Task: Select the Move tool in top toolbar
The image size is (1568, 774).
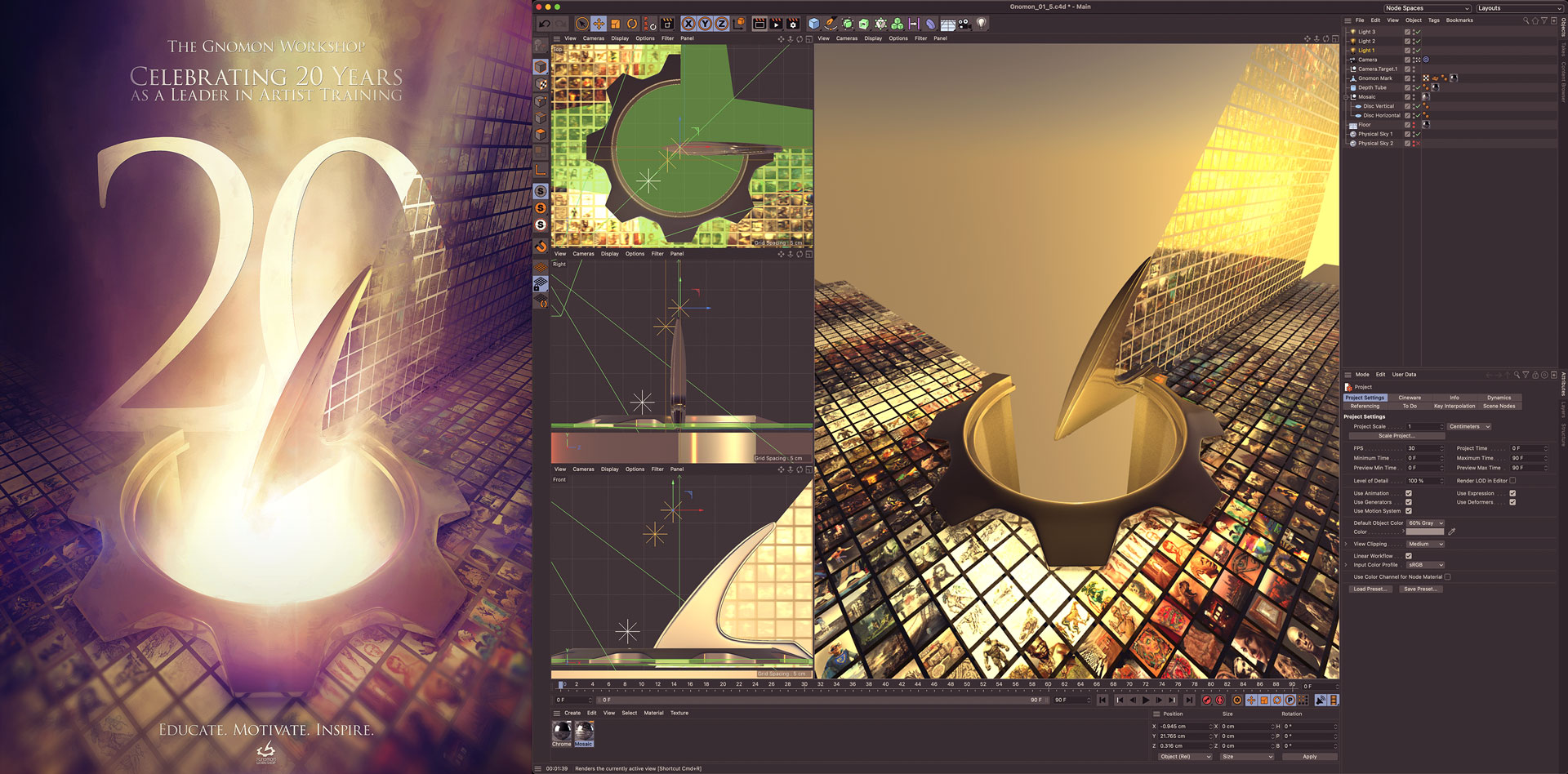Action: click(599, 24)
